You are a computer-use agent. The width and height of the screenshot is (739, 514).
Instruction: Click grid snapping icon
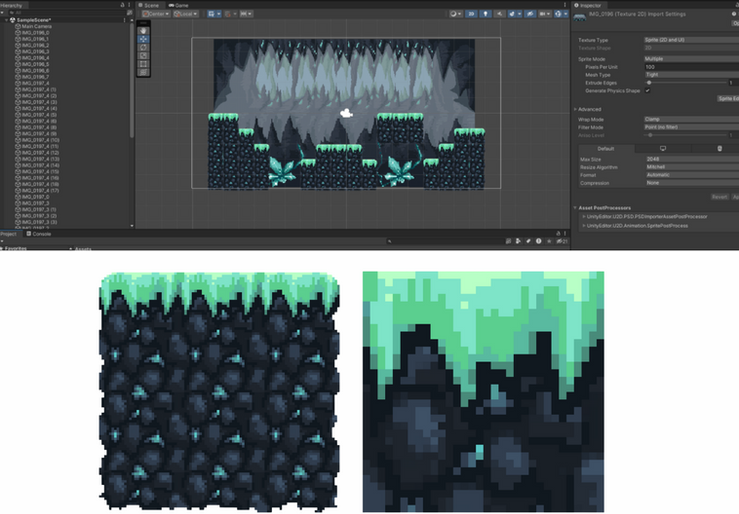tap(230, 14)
